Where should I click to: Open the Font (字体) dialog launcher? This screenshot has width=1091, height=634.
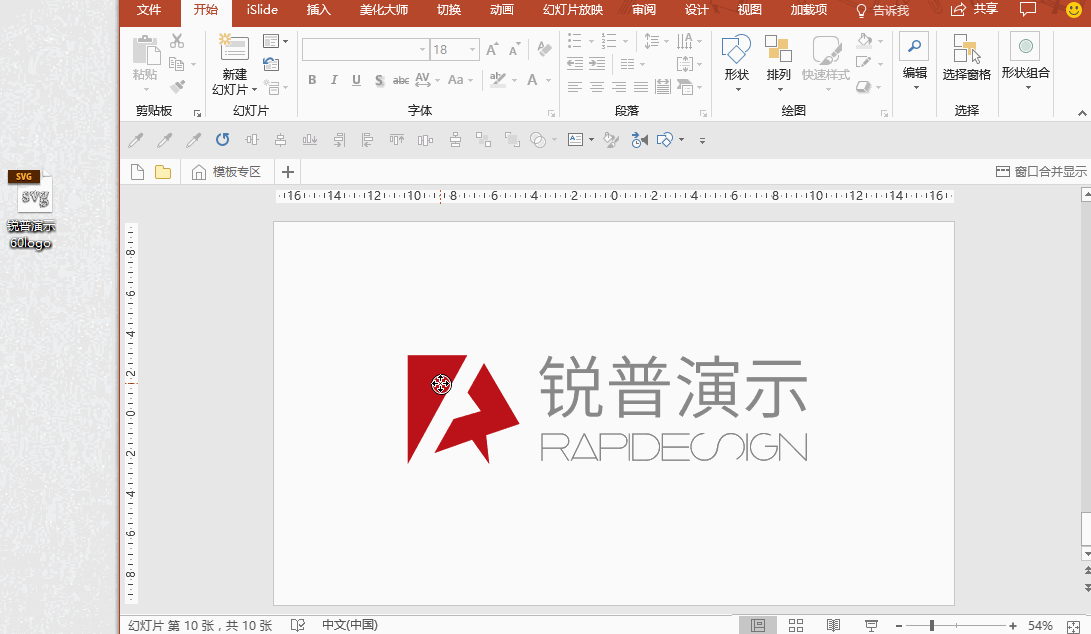tap(551, 113)
